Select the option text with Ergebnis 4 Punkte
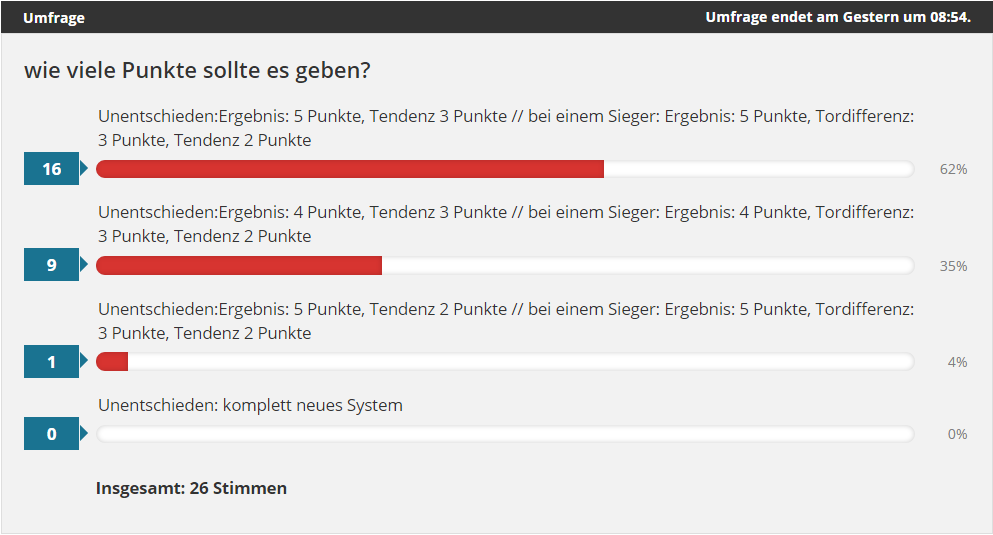 (x=506, y=224)
